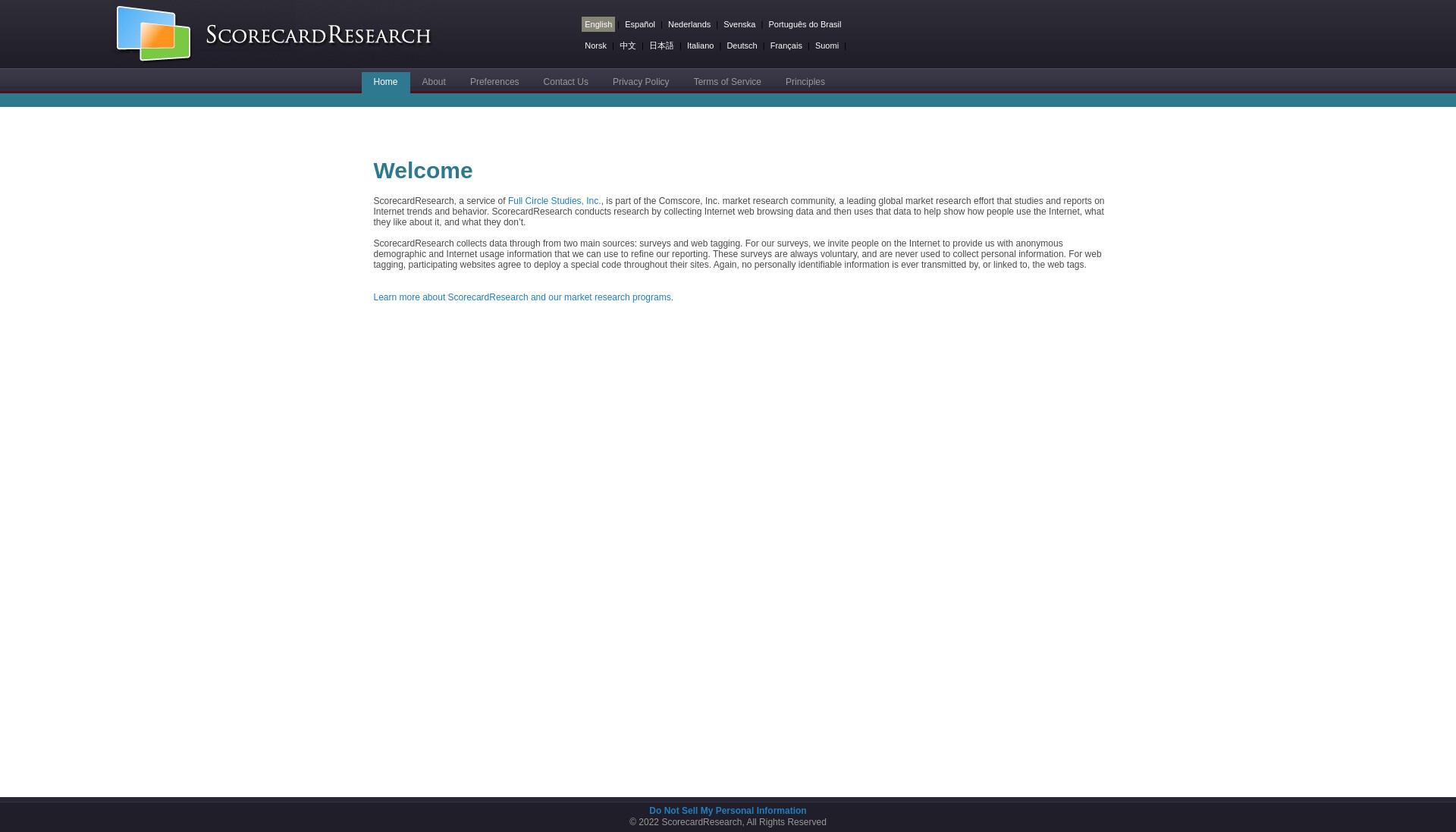
Task: Switch language to 日本語
Action: [661, 46]
